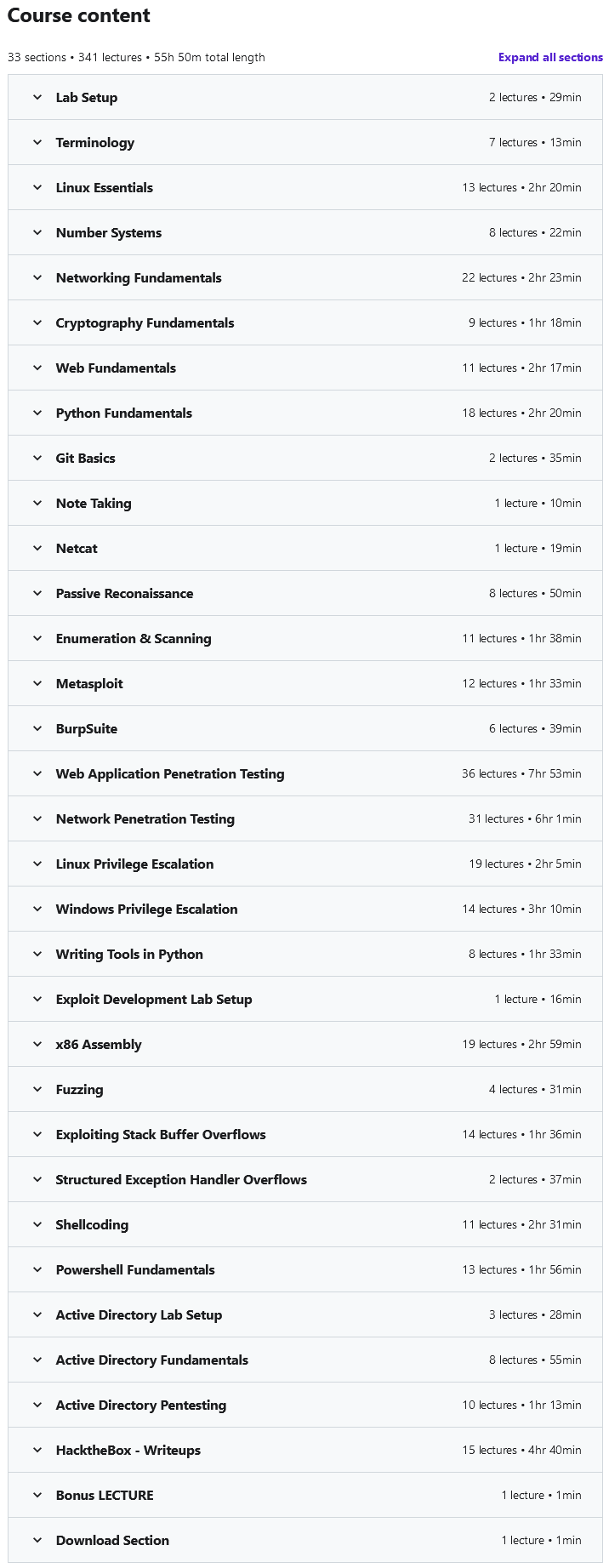
Task: Click the Fuzzing section's chevron icon
Action: tap(37, 1089)
